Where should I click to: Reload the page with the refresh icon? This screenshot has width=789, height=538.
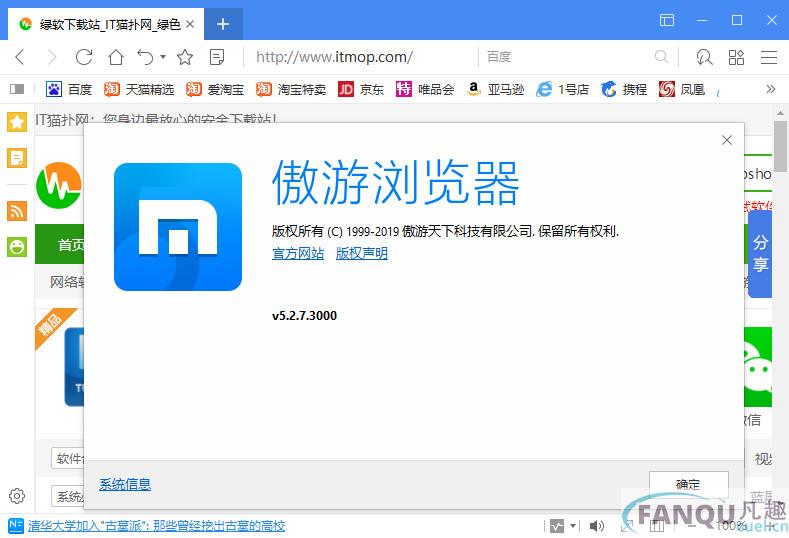[x=84, y=57]
